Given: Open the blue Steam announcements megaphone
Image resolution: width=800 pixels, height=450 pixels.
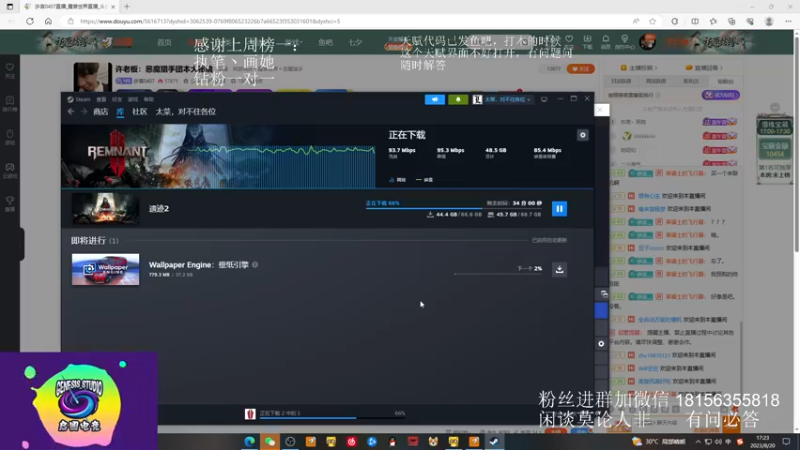Looking at the screenshot, I should (435, 99).
